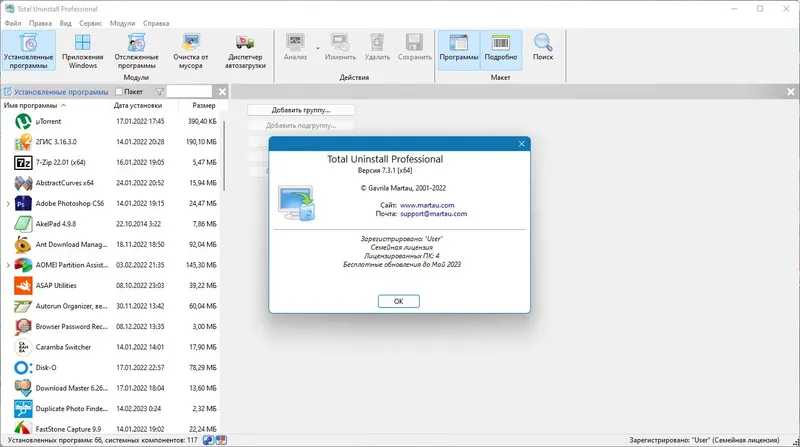Select the AOMEI Partition Assistant icon
Viewport: 800px width, 447px height.
tap(23, 265)
